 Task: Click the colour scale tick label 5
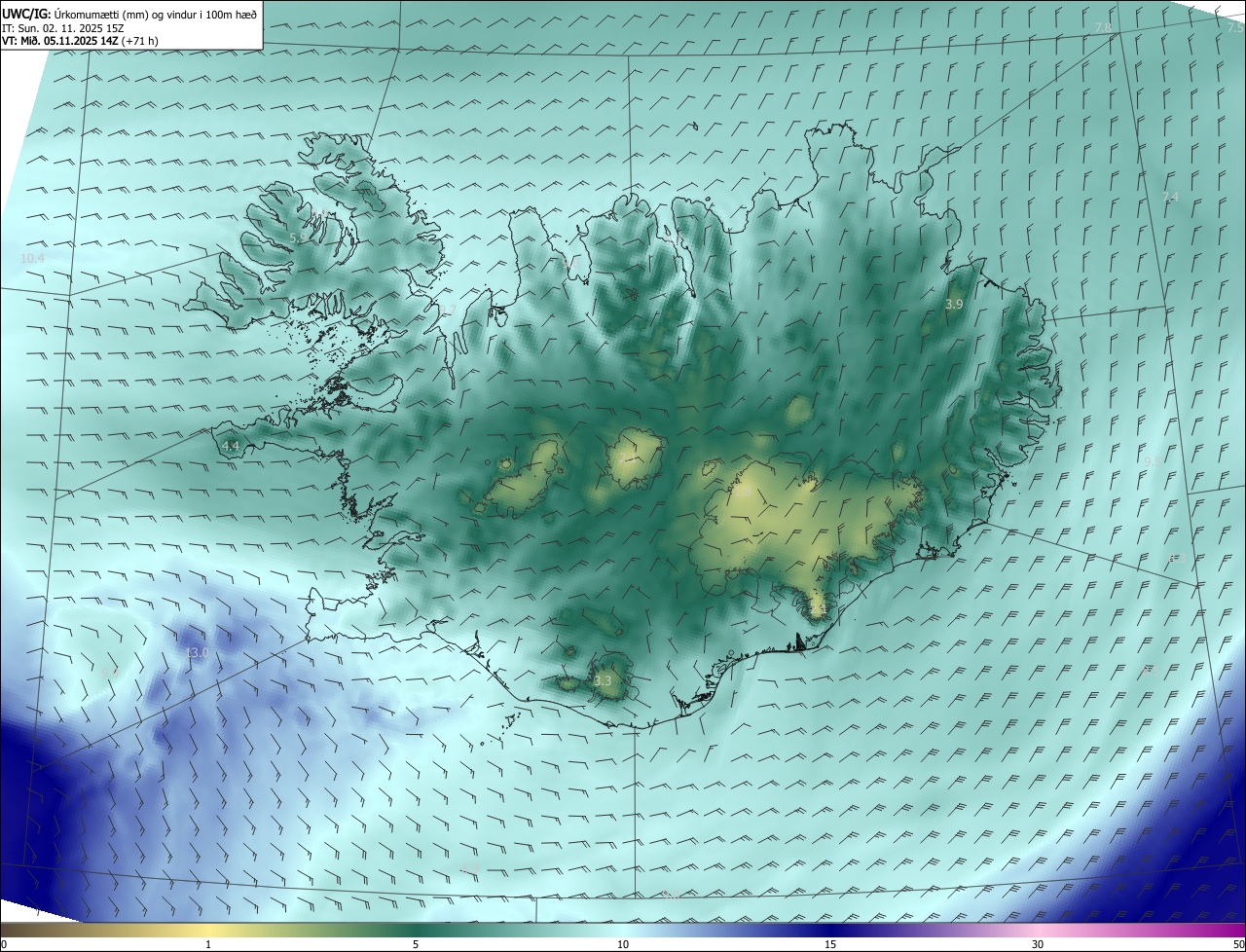coord(416,945)
